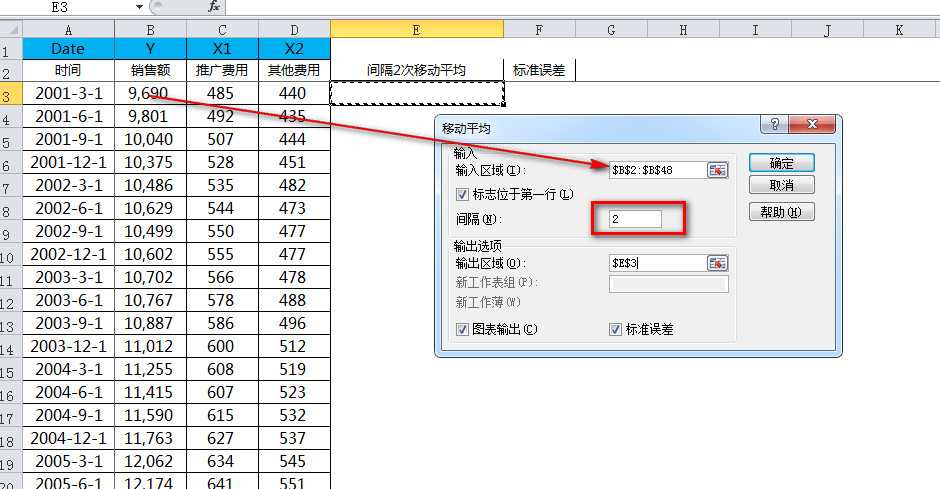Viewport: 940px width, 489px height.
Task: Click the X1 header cell
Action: (x=222, y=49)
